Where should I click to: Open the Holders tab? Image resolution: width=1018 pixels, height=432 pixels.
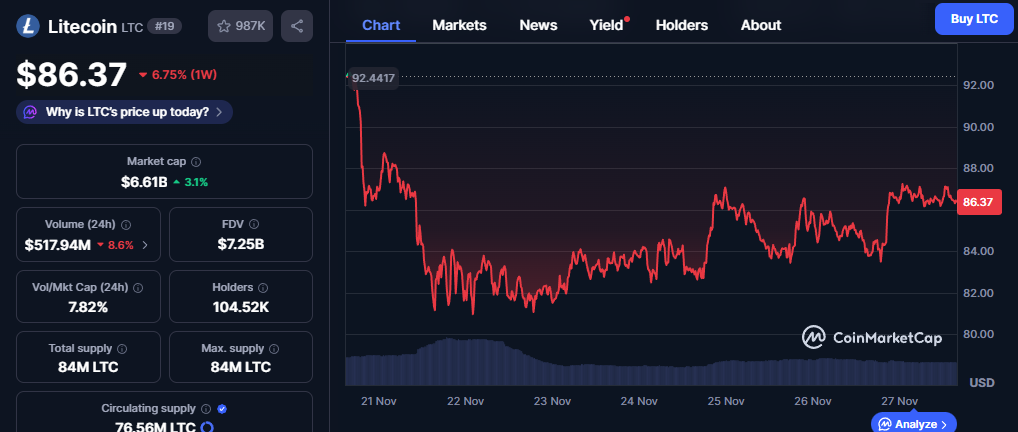pos(681,25)
